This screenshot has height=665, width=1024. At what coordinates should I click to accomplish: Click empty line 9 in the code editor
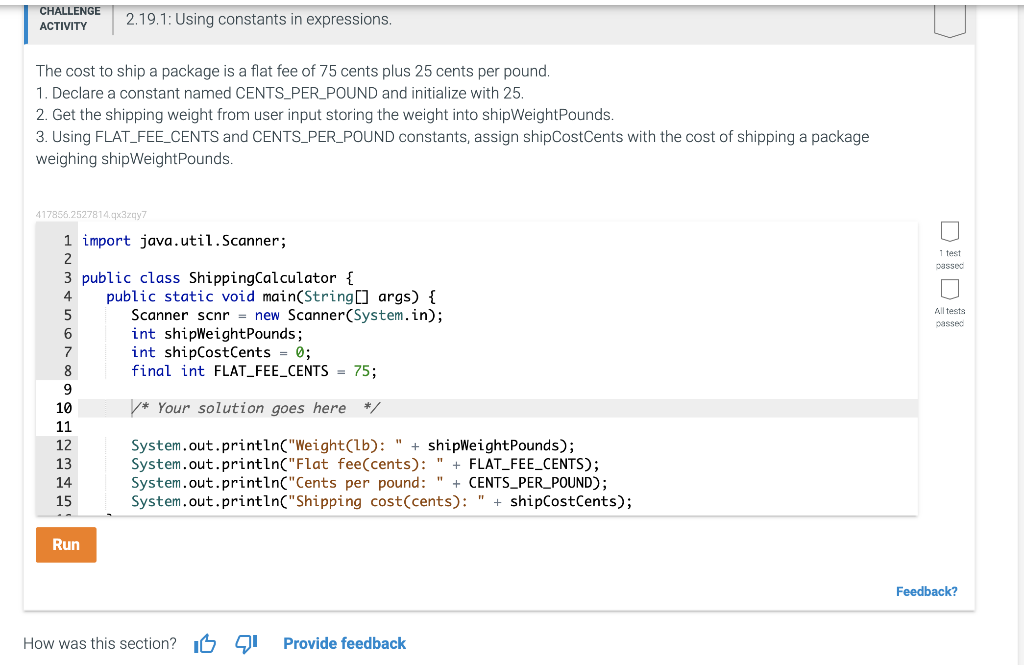[x=498, y=390]
